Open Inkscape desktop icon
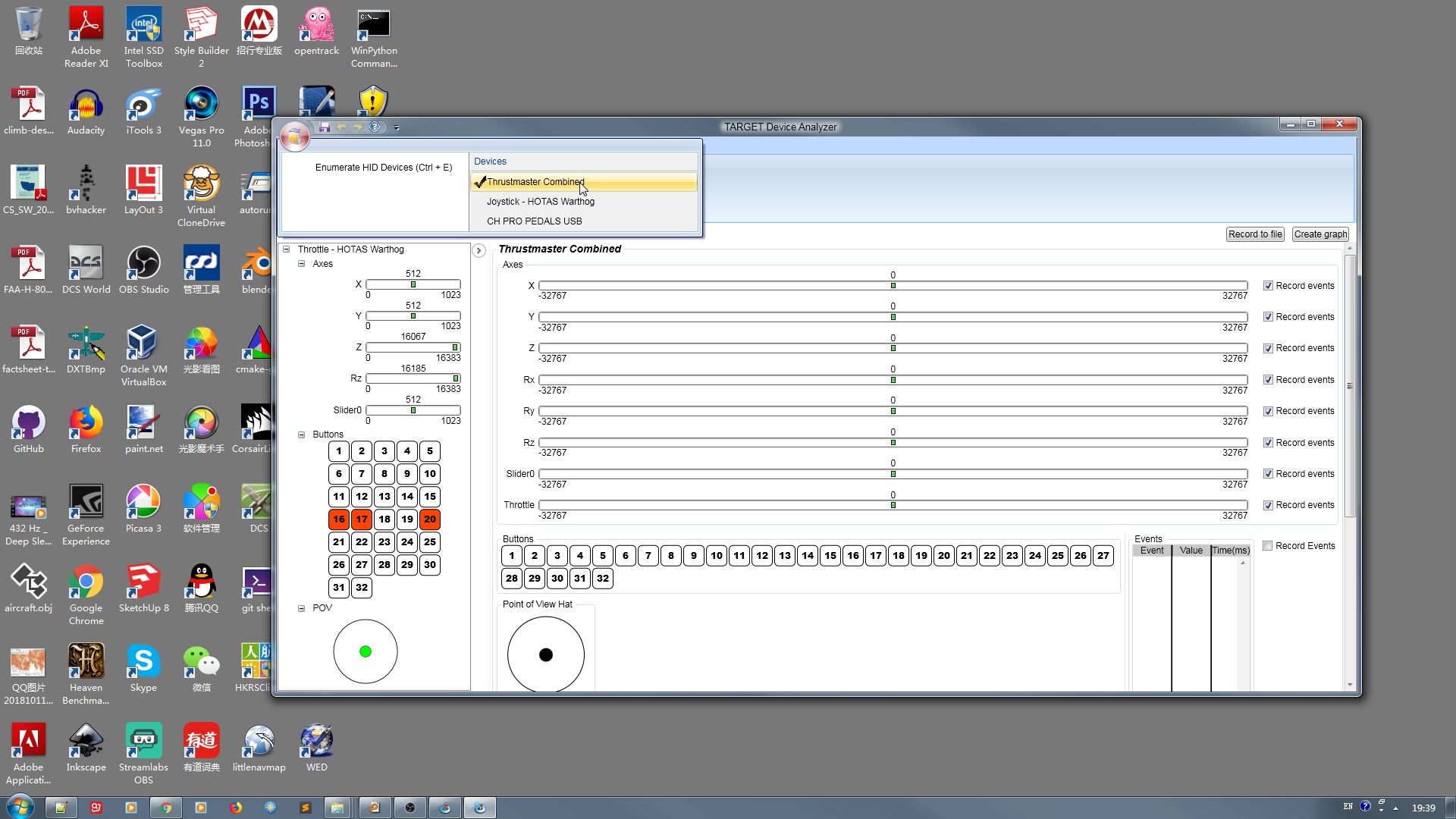Screen dimensions: 1456x819 86,748
